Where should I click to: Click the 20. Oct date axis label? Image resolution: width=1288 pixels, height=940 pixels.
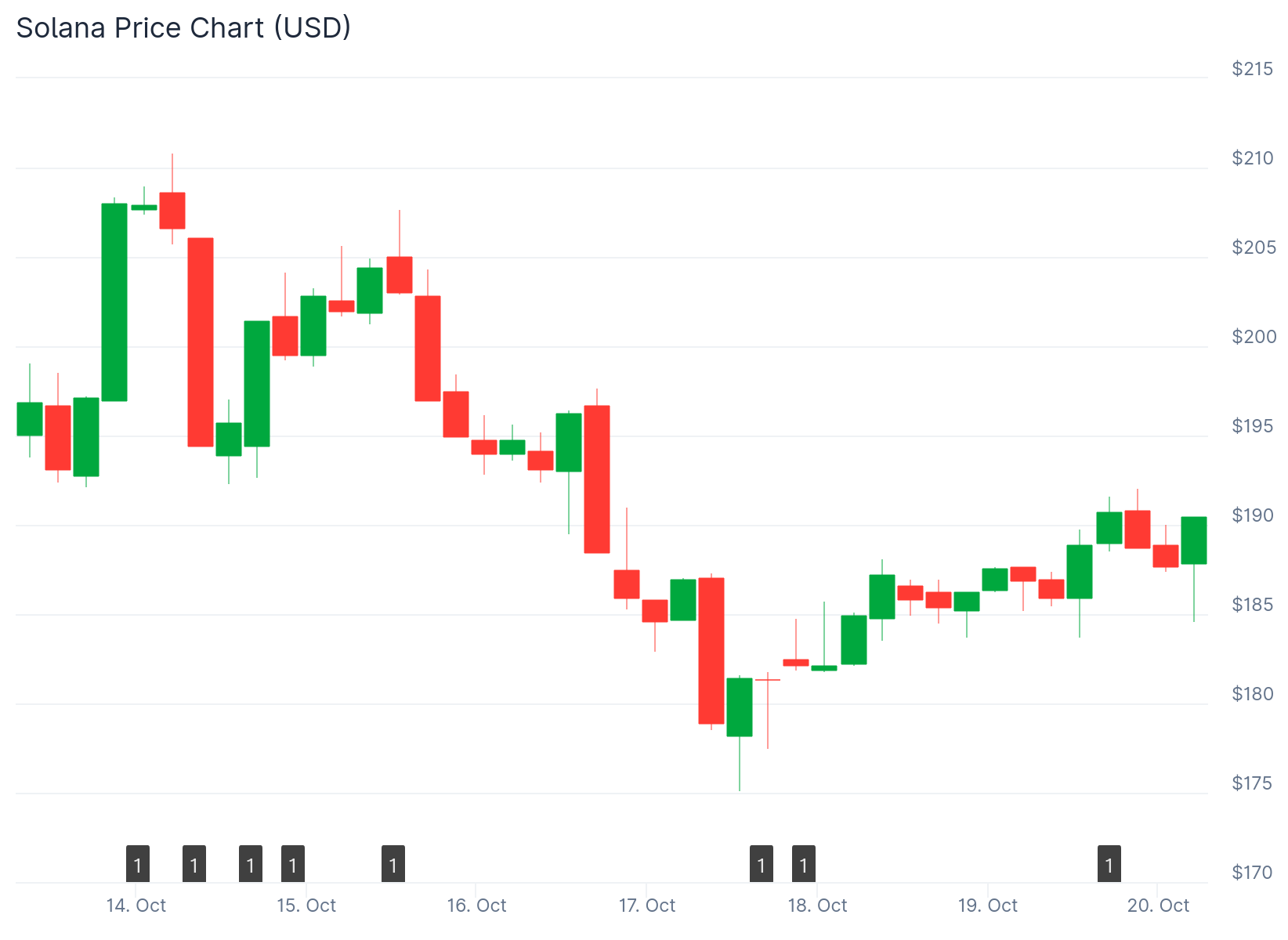point(1158,906)
